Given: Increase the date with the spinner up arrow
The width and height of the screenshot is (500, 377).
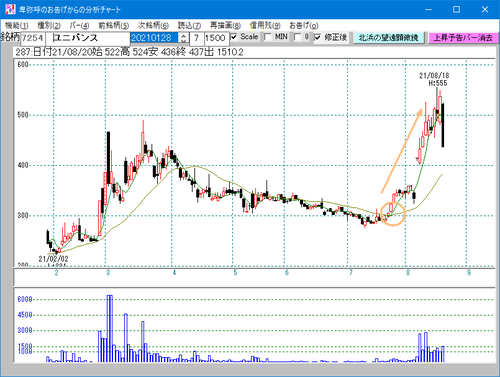Looking at the screenshot, I should coord(184,35).
